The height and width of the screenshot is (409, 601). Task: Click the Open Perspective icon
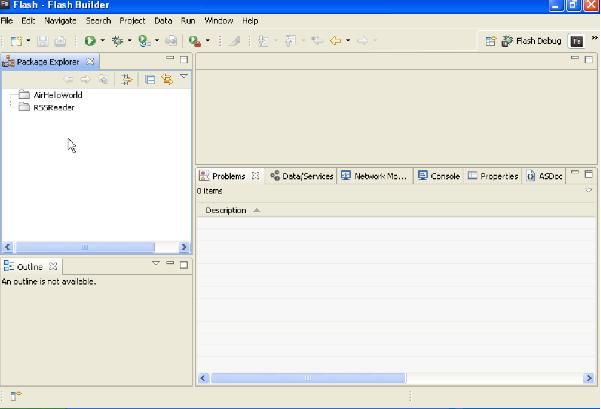(x=490, y=41)
